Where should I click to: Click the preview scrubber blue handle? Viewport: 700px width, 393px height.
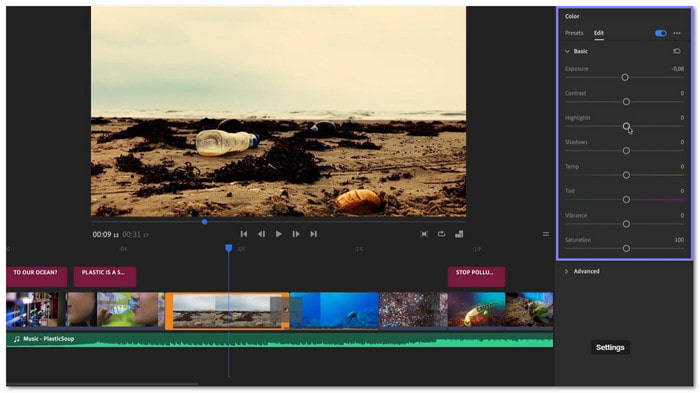click(x=204, y=222)
